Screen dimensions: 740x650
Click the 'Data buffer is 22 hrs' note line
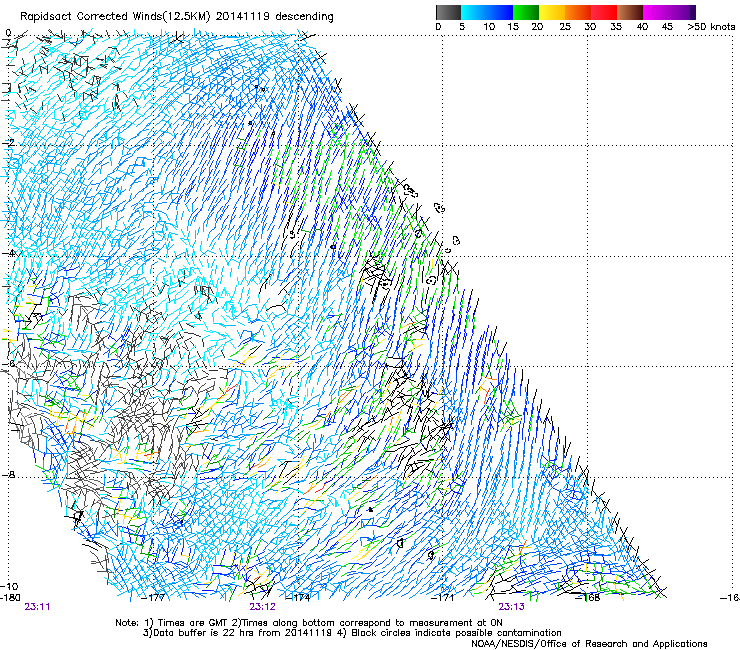coord(352,633)
